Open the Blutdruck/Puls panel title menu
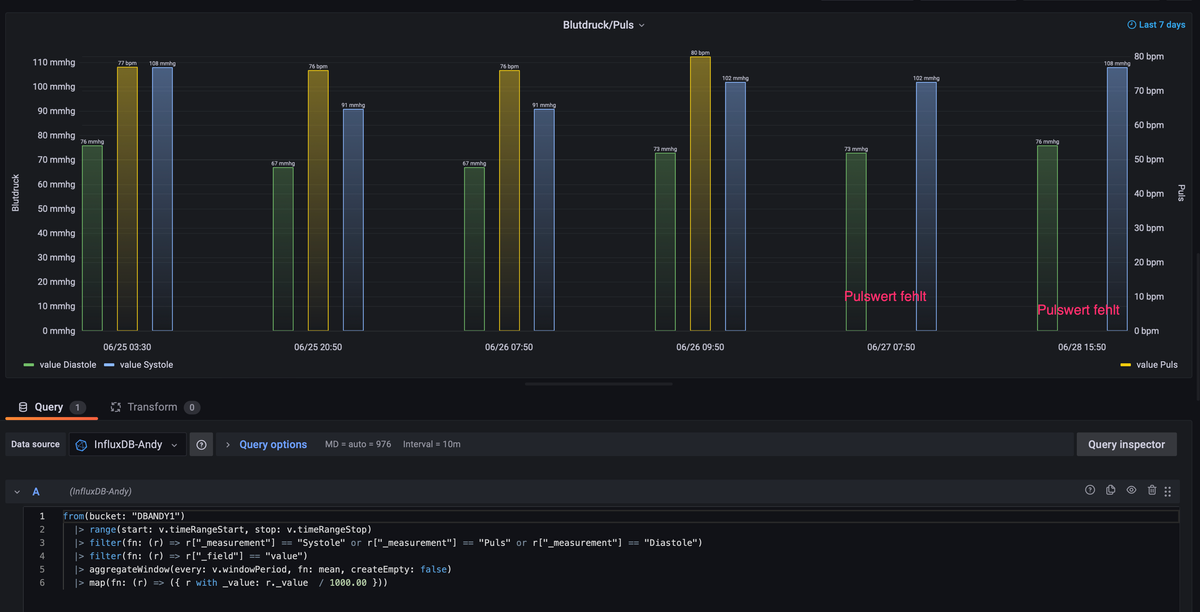The width and height of the screenshot is (1200, 612). coord(604,24)
